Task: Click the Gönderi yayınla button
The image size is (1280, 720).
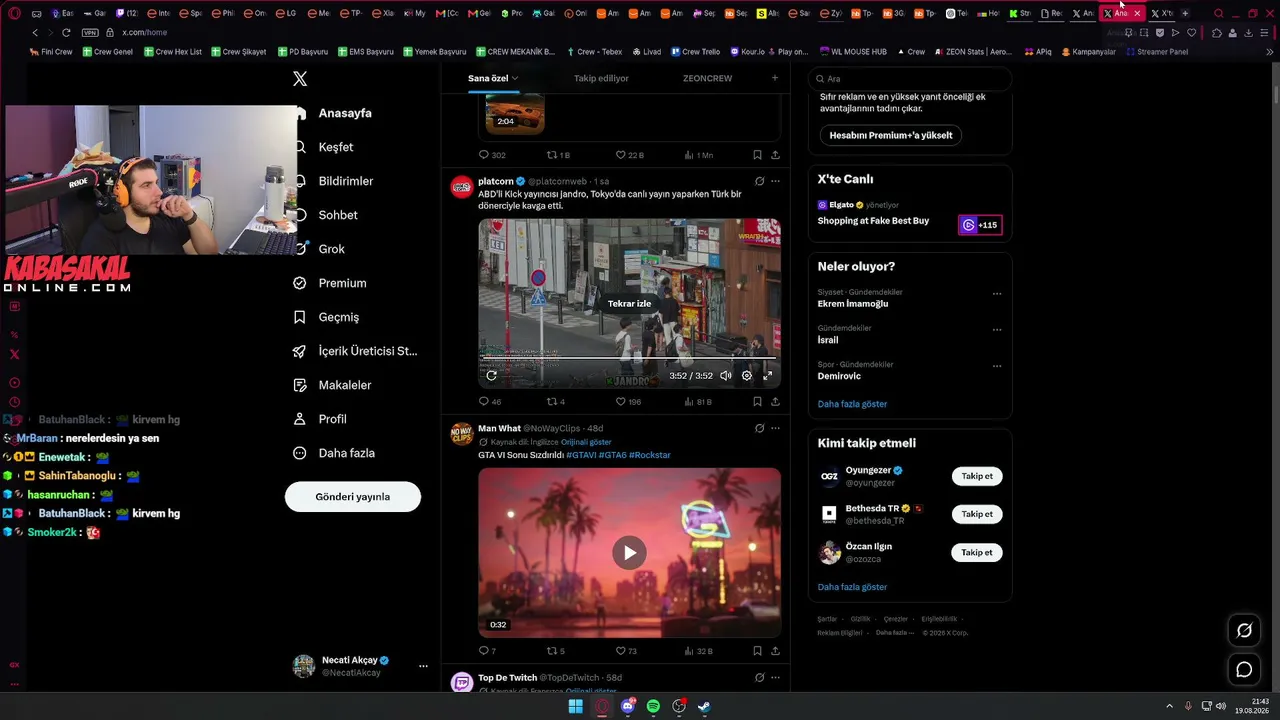Action: (x=353, y=497)
